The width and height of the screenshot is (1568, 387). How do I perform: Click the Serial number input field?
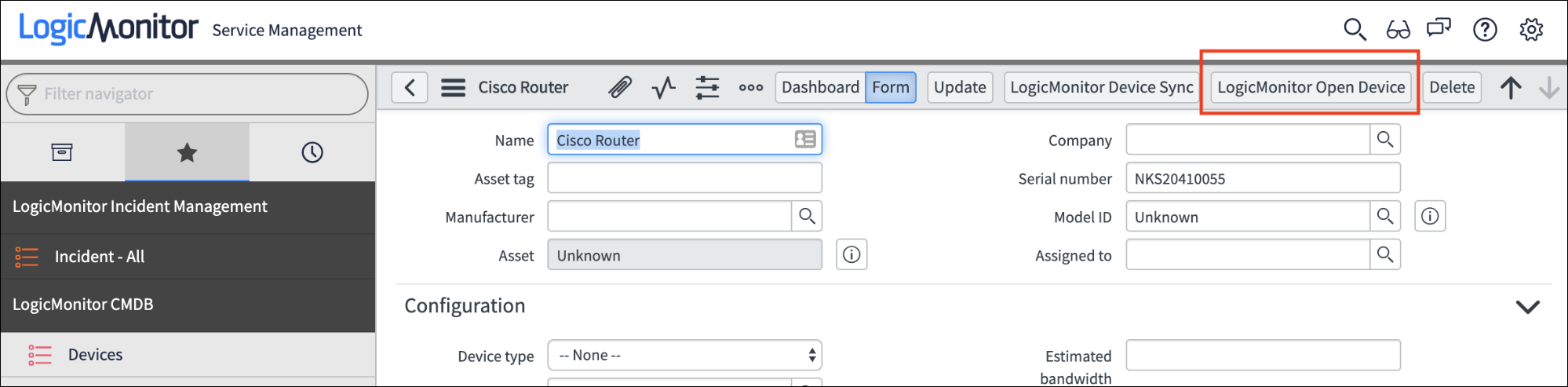(x=1263, y=178)
